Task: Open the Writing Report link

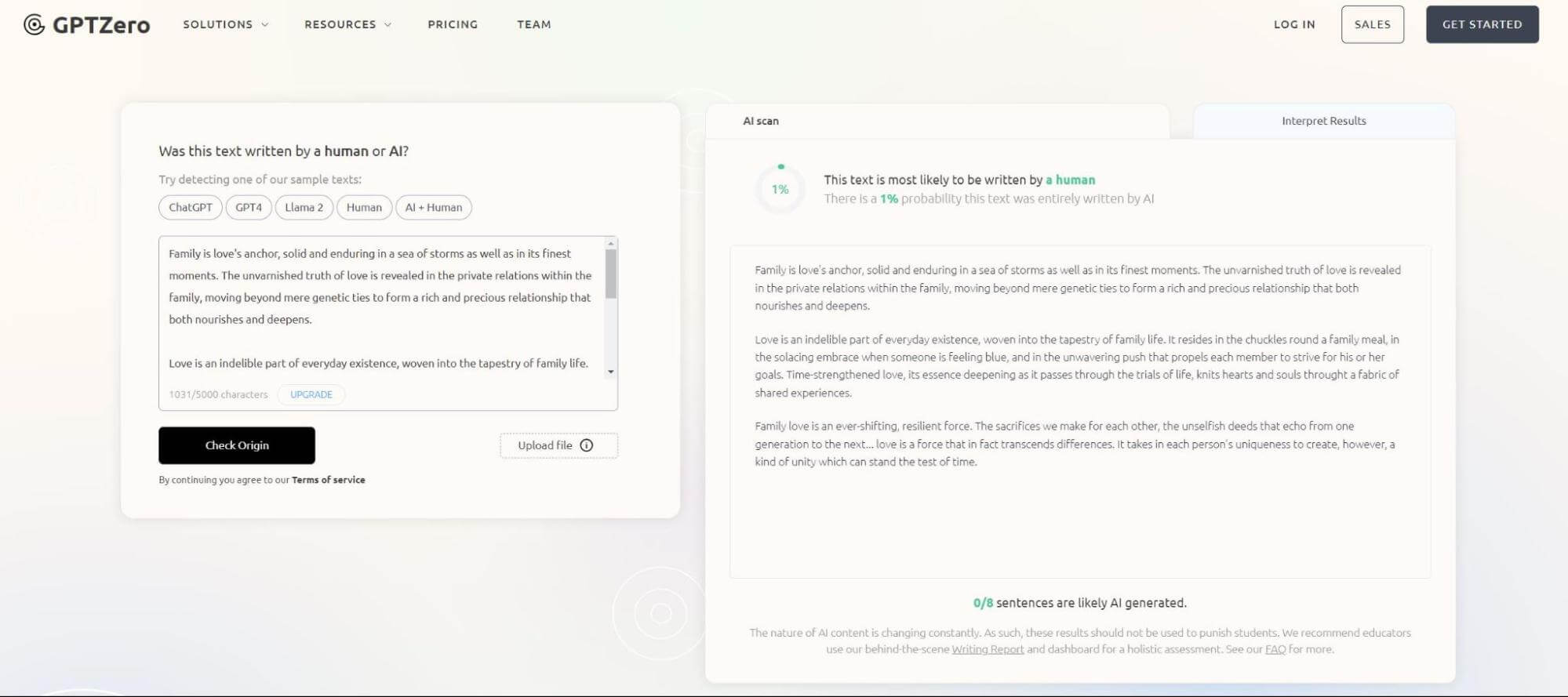Action: click(988, 649)
